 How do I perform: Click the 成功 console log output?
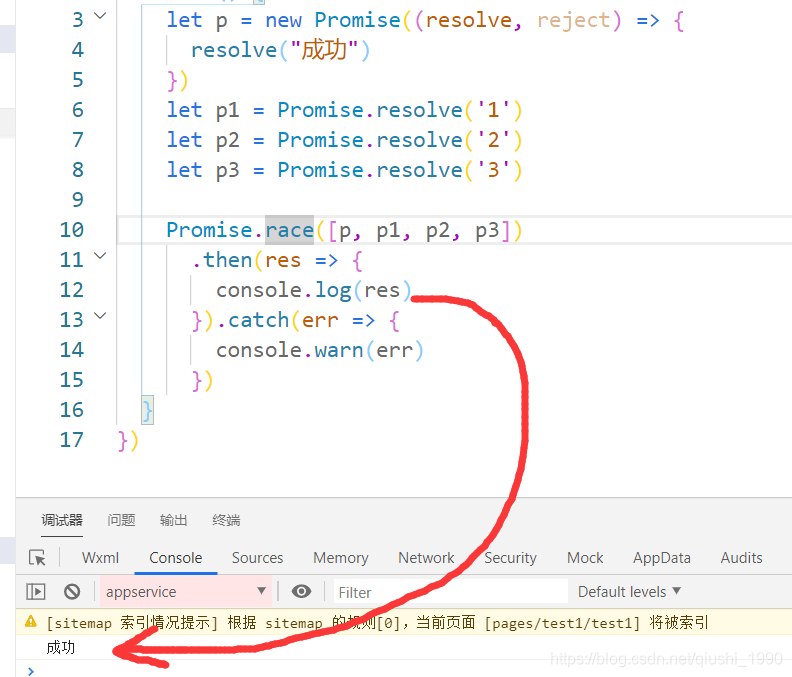tap(61, 647)
